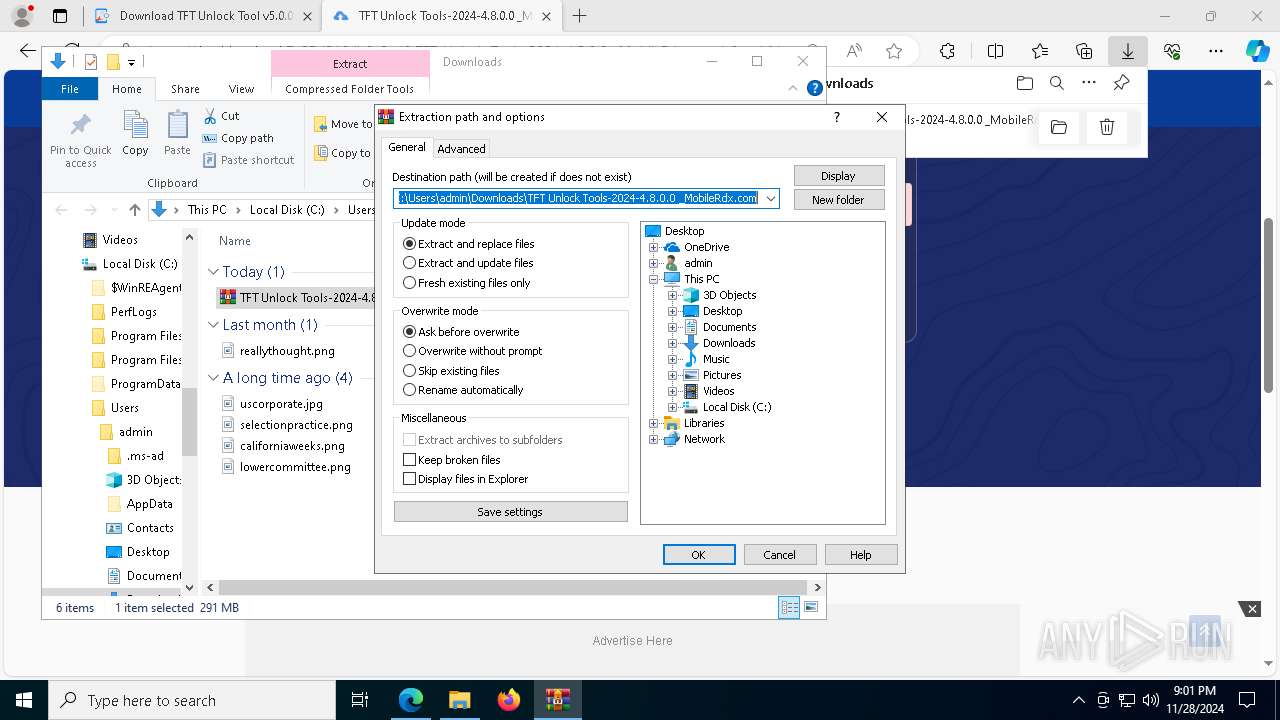Toggle Edge split screen icon
This screenshot has width=1280, height=720.
[x=995, y=51]
